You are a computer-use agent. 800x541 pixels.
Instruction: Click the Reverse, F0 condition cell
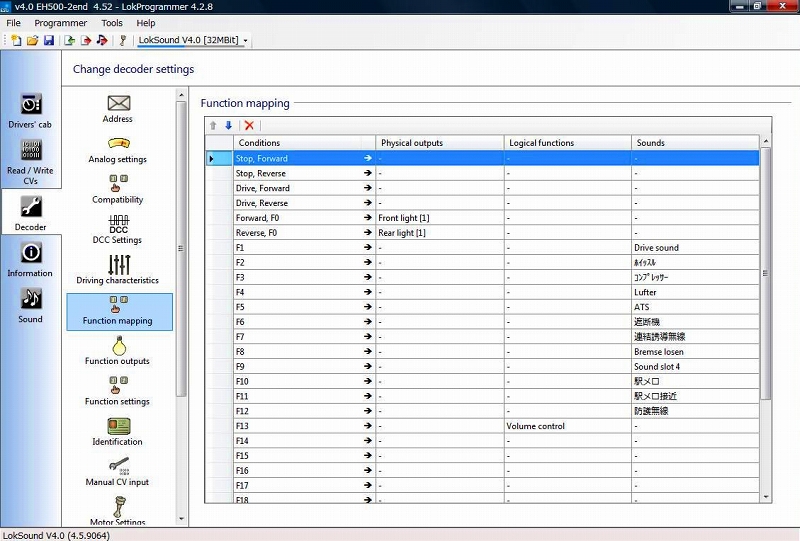point(305,233)
